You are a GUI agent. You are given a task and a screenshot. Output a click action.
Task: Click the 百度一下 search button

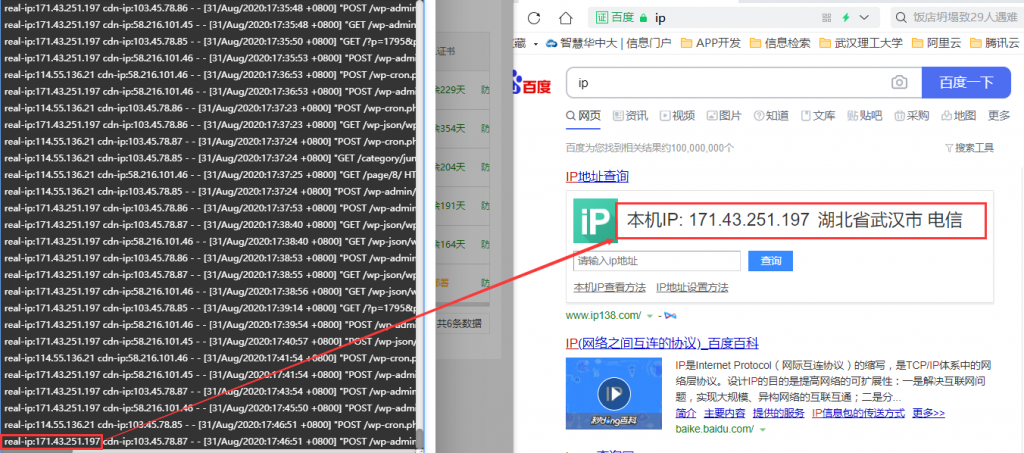click(x=966, y=82)
